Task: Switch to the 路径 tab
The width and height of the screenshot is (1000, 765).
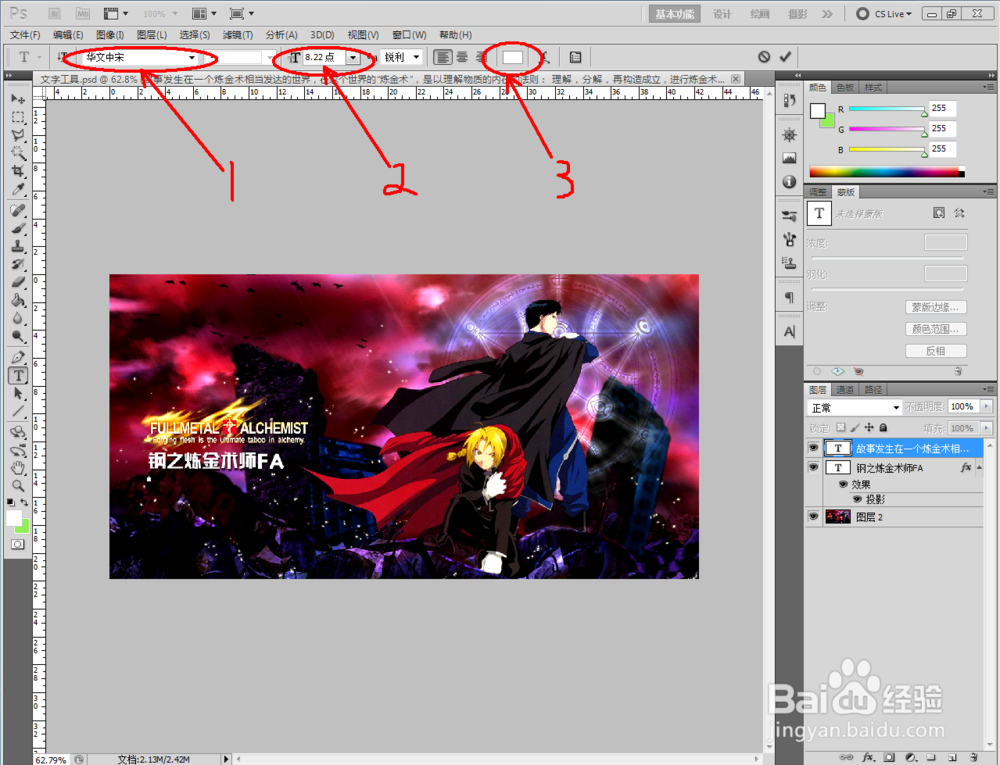Action: [873, 390]
